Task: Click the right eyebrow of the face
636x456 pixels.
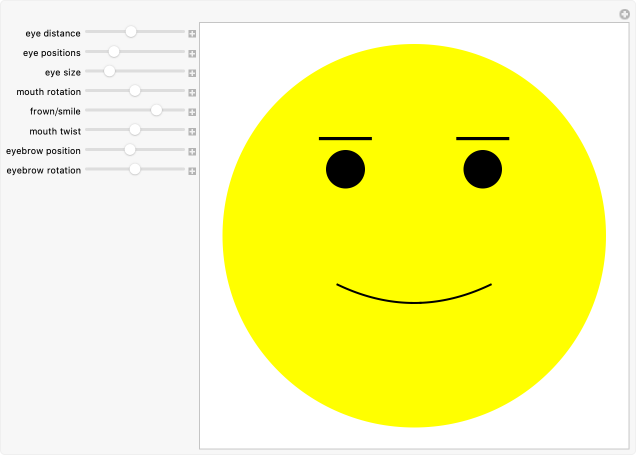Action: [483, 138]
